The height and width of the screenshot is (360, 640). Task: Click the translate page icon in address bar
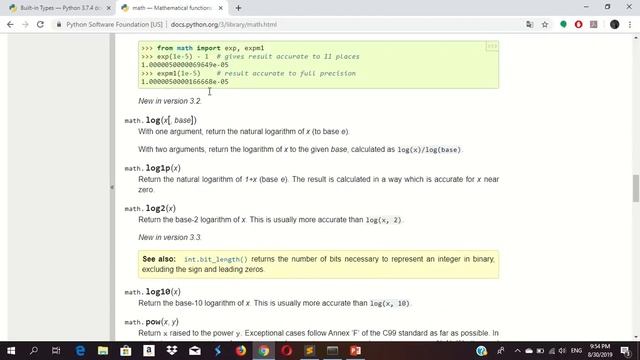530,24
